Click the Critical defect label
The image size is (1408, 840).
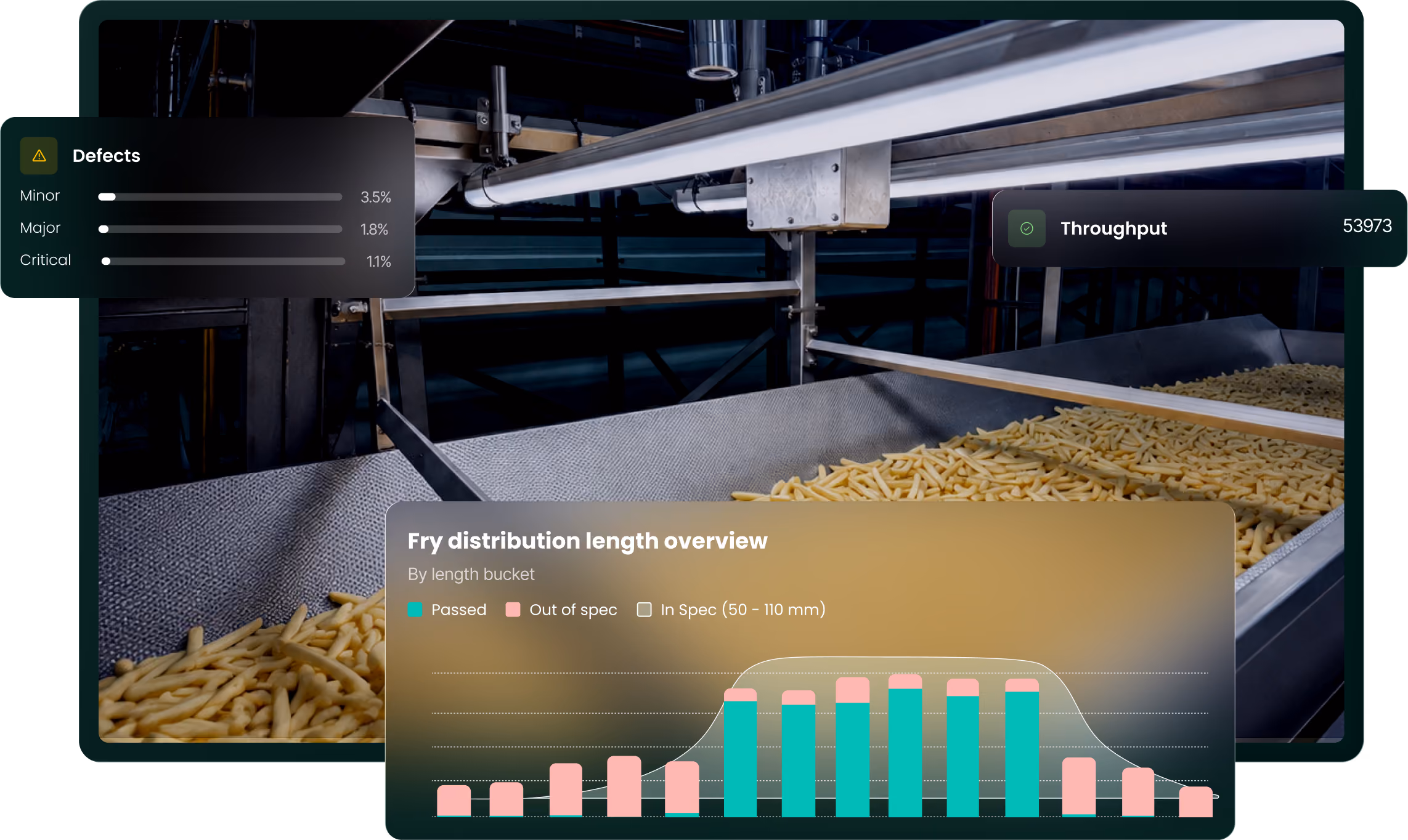[x=46, y=260]
